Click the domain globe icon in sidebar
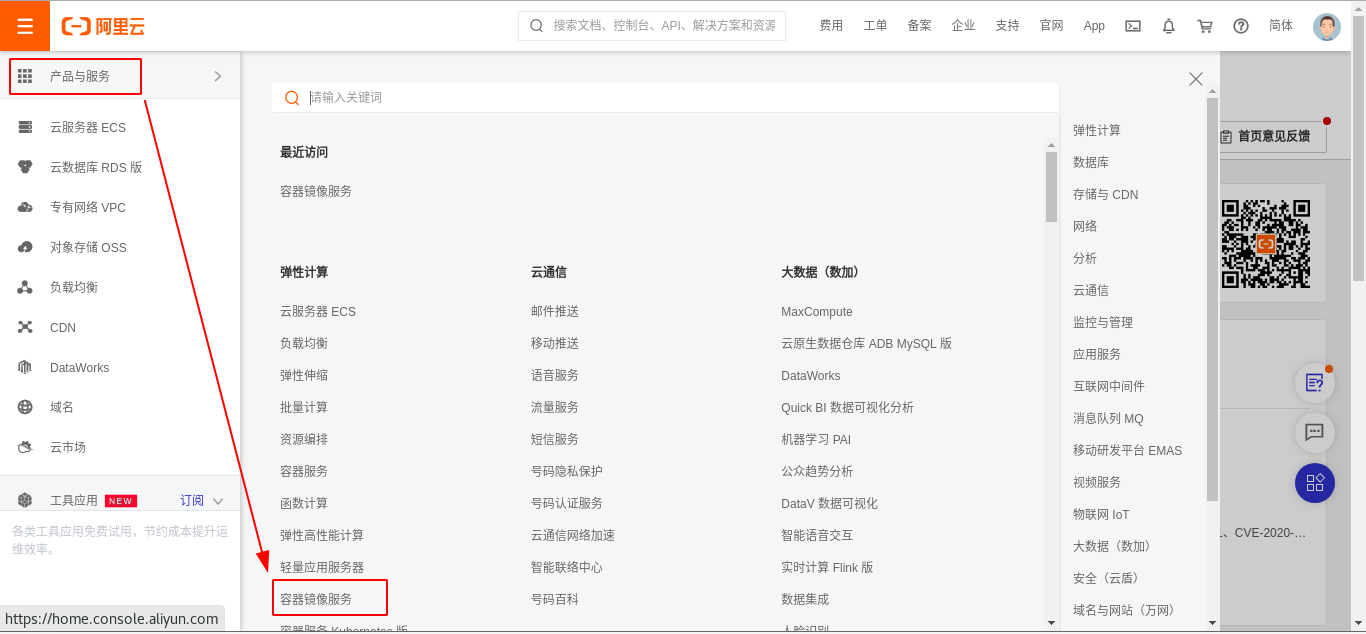The height and width of the screenshot is (634, 1366). [25, 407]
